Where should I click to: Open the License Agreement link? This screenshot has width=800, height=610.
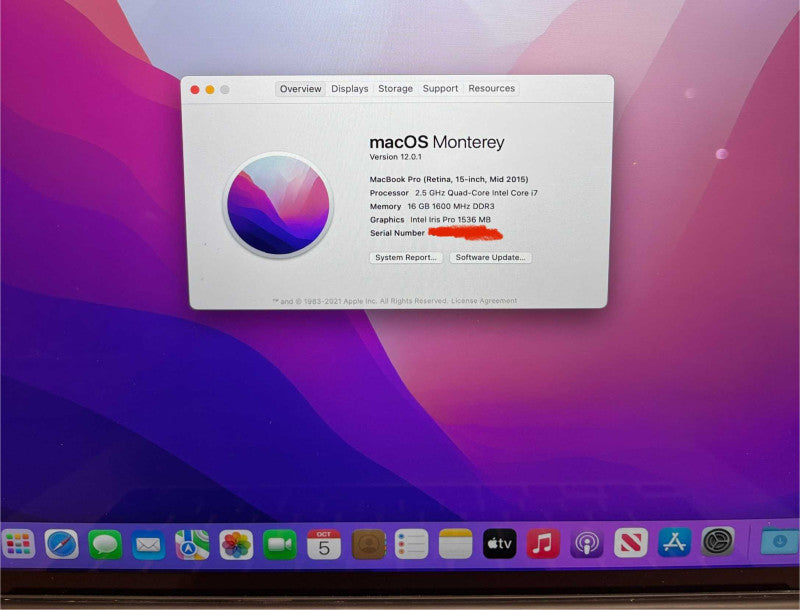click(484, 300)
